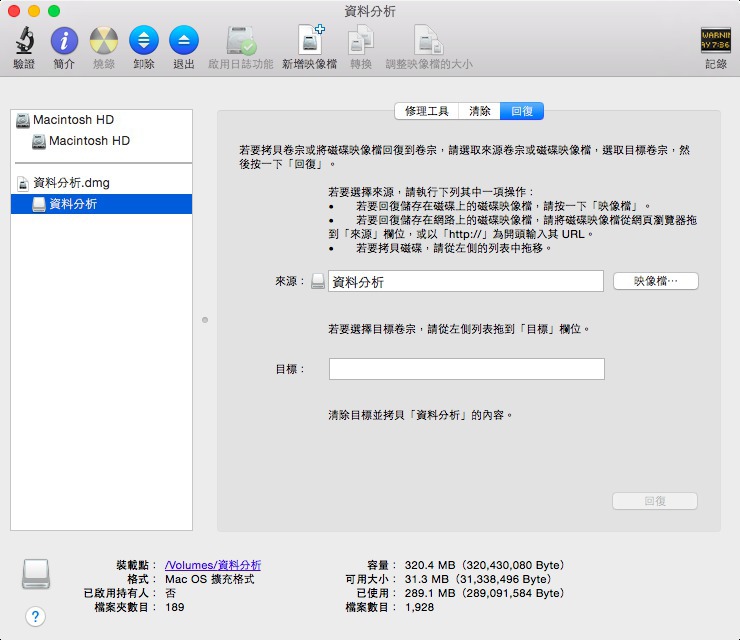Click the 轉換 convert image icon
This screenshot has height=640, width=740.
tap(361, 40)
